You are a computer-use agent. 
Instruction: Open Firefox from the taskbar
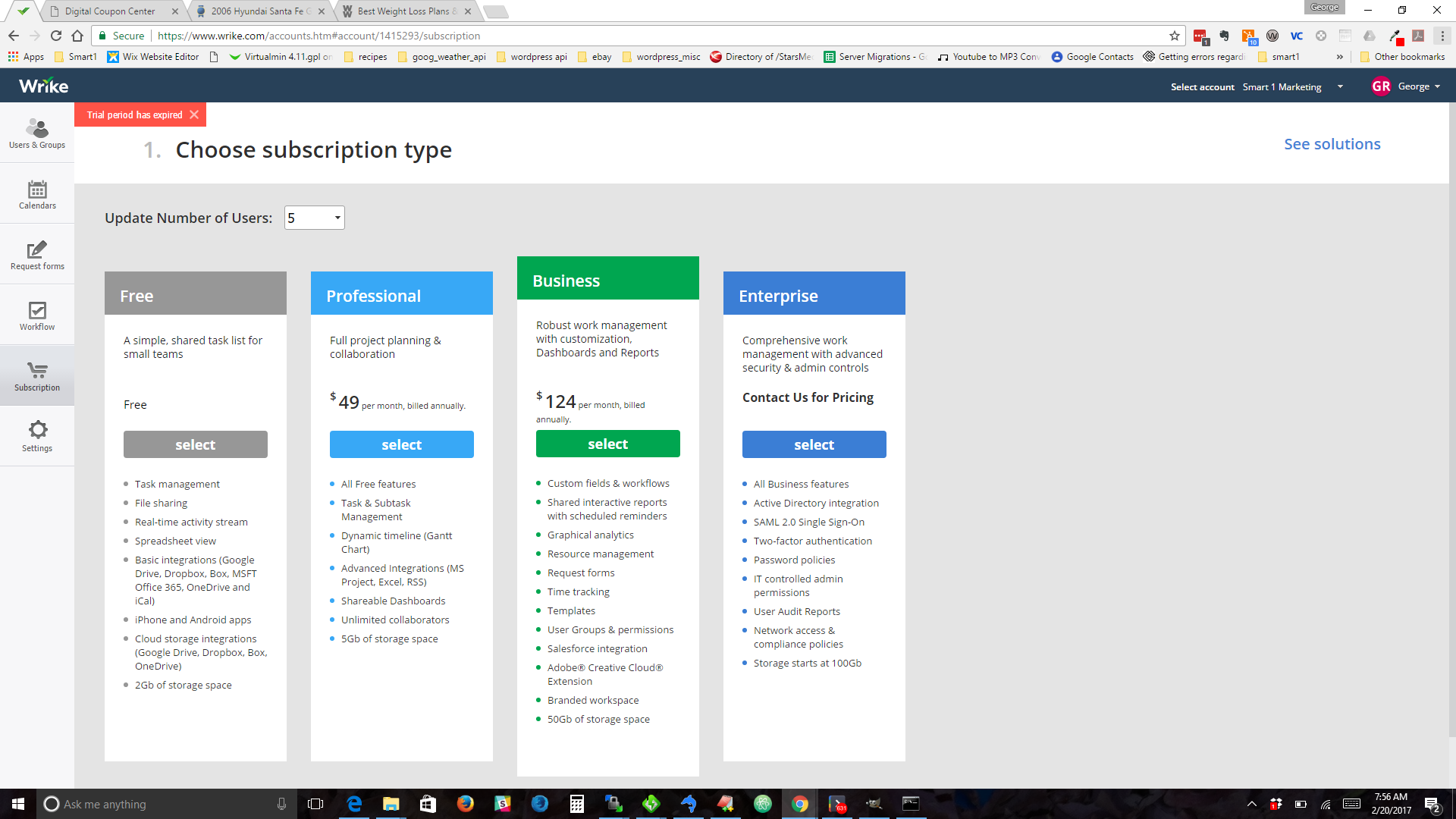pyautogui.click(x=465, y=804)
